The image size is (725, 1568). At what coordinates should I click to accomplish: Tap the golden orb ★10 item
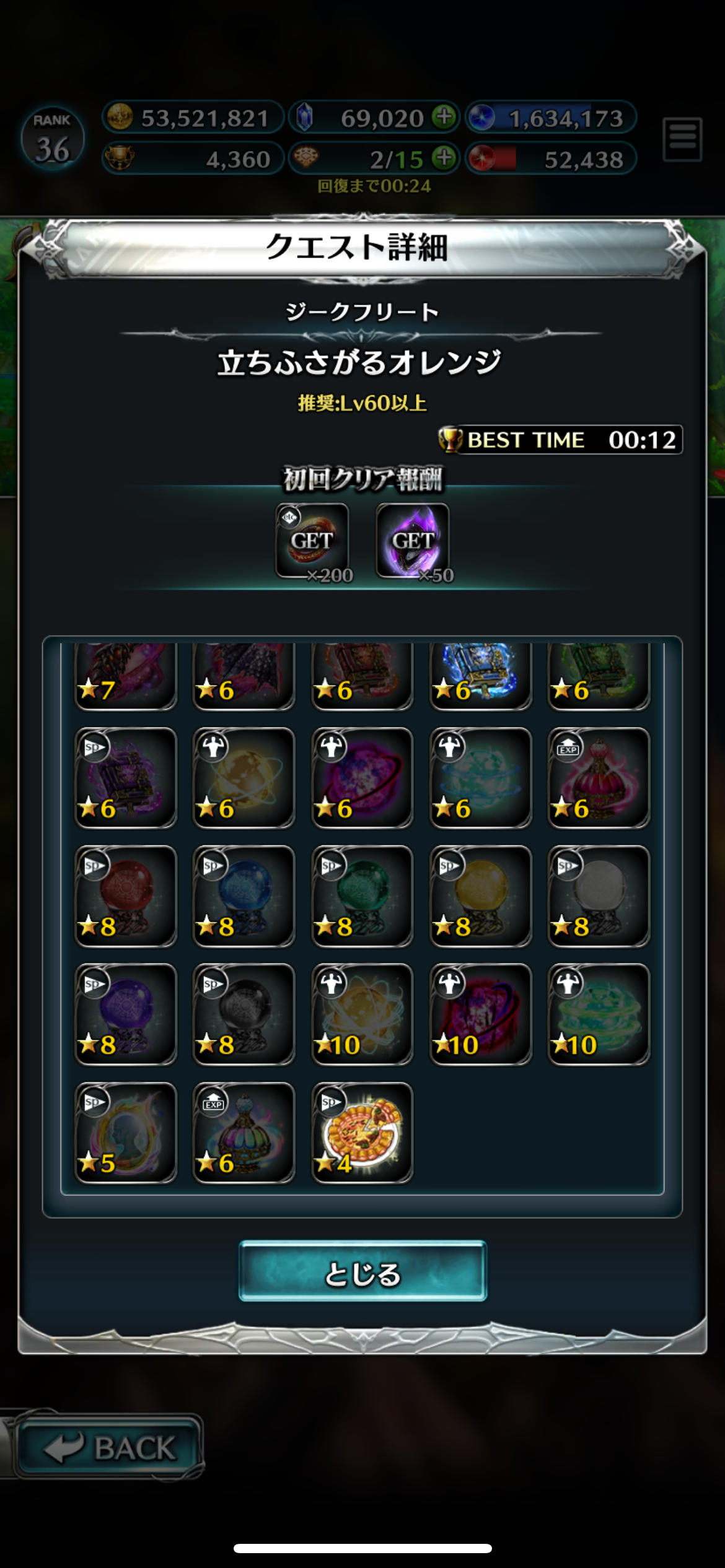click(362, 1014)
